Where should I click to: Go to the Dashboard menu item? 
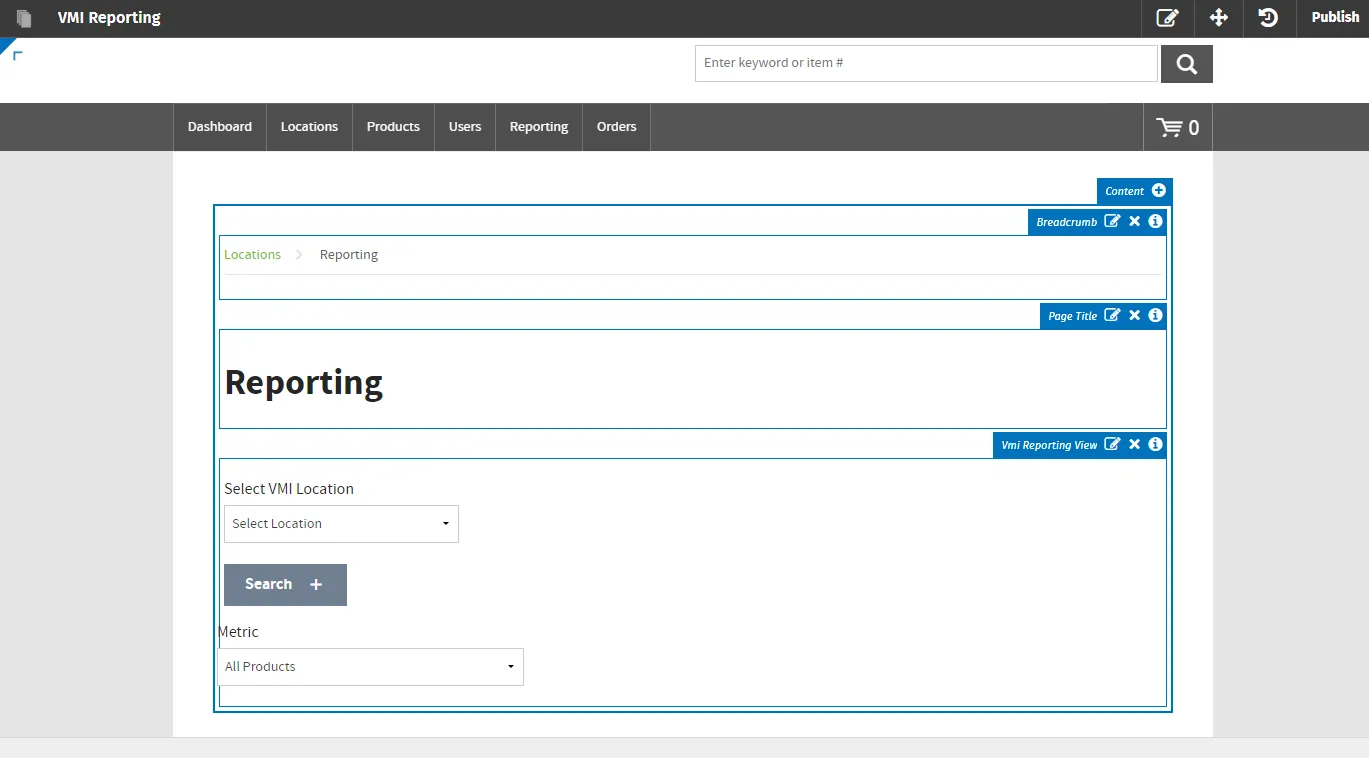click(220, 127)
